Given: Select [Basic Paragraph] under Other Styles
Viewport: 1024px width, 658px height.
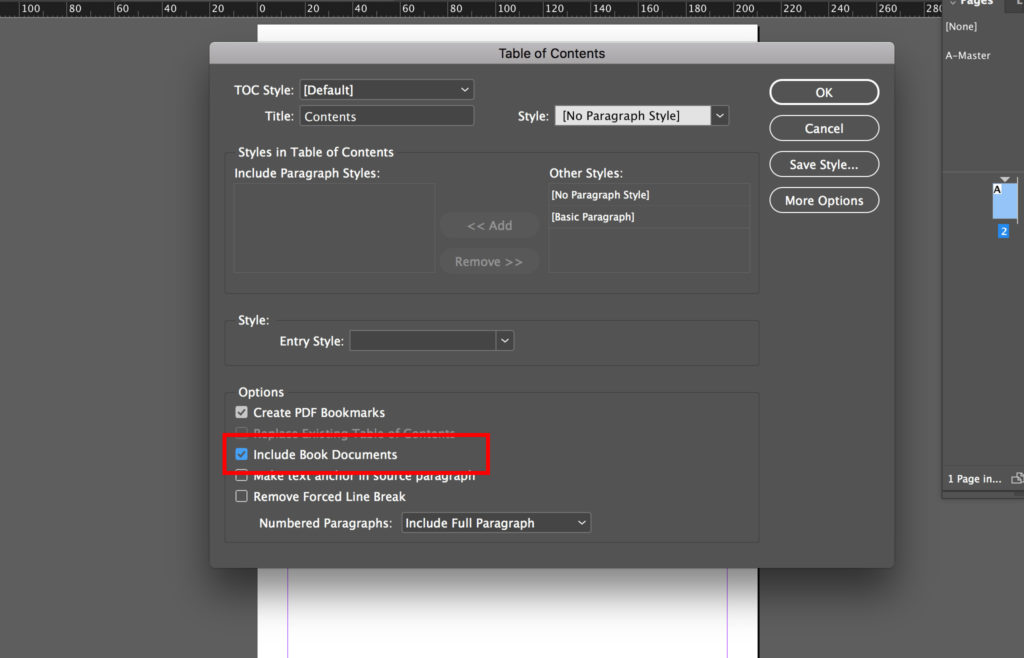Looking at the screenshot, I should pyautogui.click(x=592, y=216).
